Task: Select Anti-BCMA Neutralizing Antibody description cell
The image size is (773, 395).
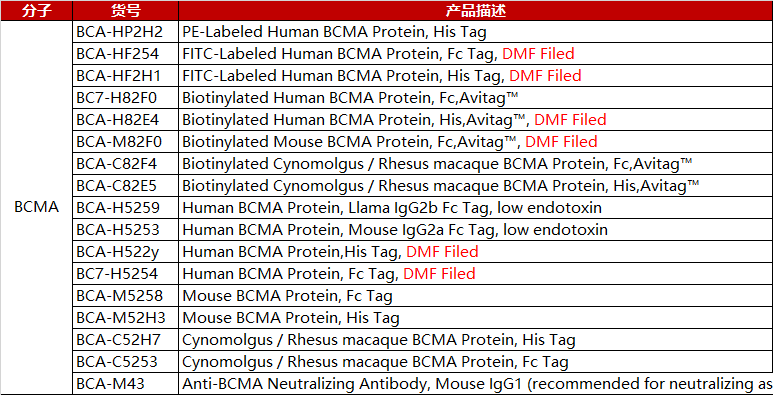Action: (476, 384)
